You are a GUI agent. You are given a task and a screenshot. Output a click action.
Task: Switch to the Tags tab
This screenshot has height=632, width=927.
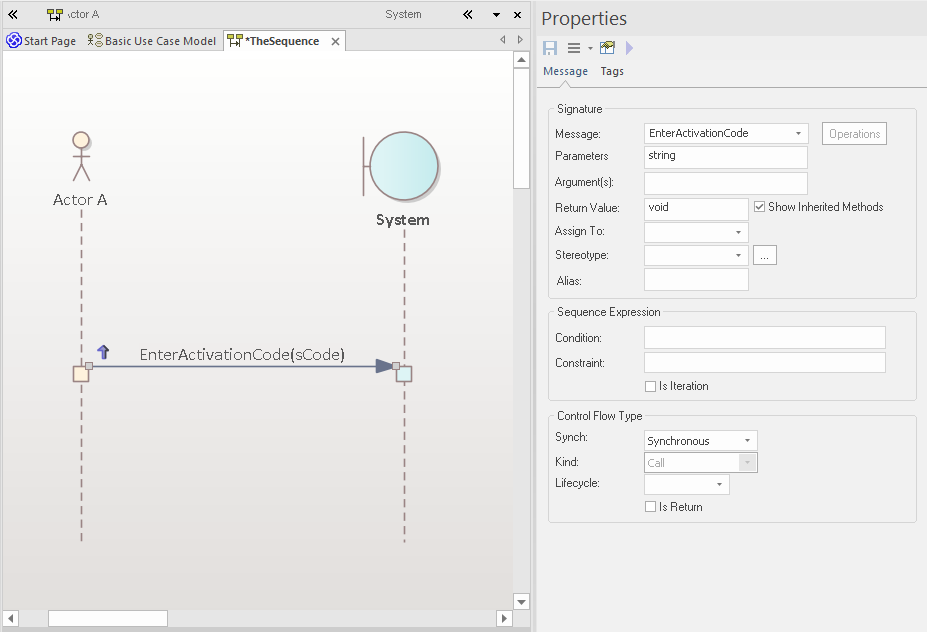tap(612, 71)
